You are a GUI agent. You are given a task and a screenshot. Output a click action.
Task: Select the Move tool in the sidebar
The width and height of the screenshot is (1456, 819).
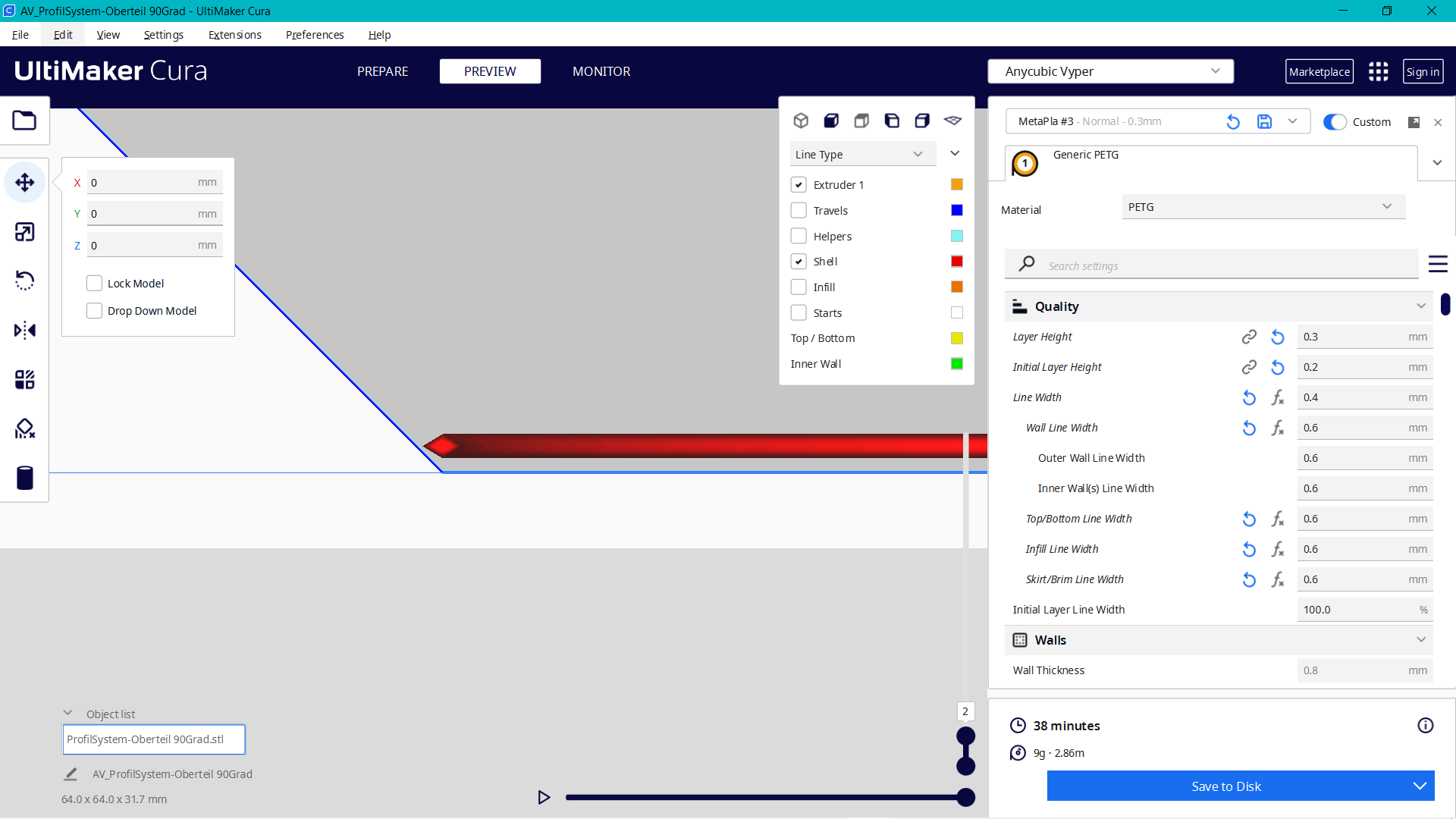(x=25, y=182)
